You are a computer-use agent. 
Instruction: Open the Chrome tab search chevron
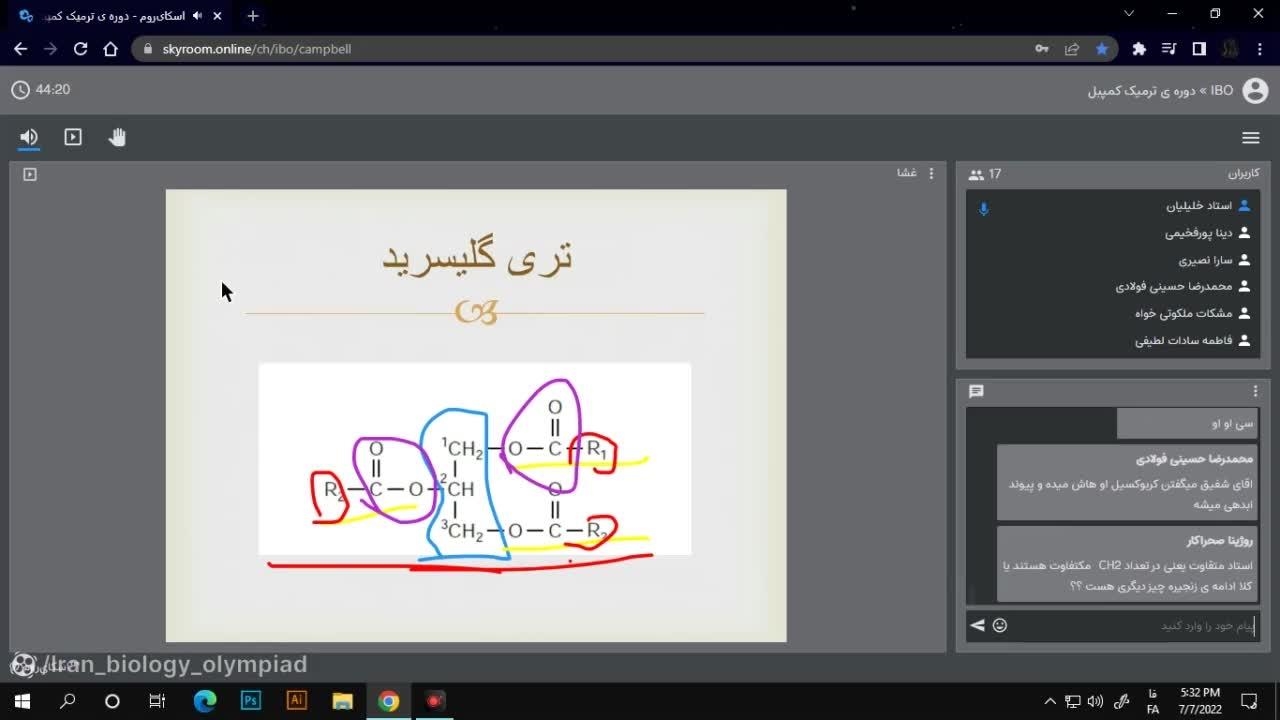click(1129, 14)
